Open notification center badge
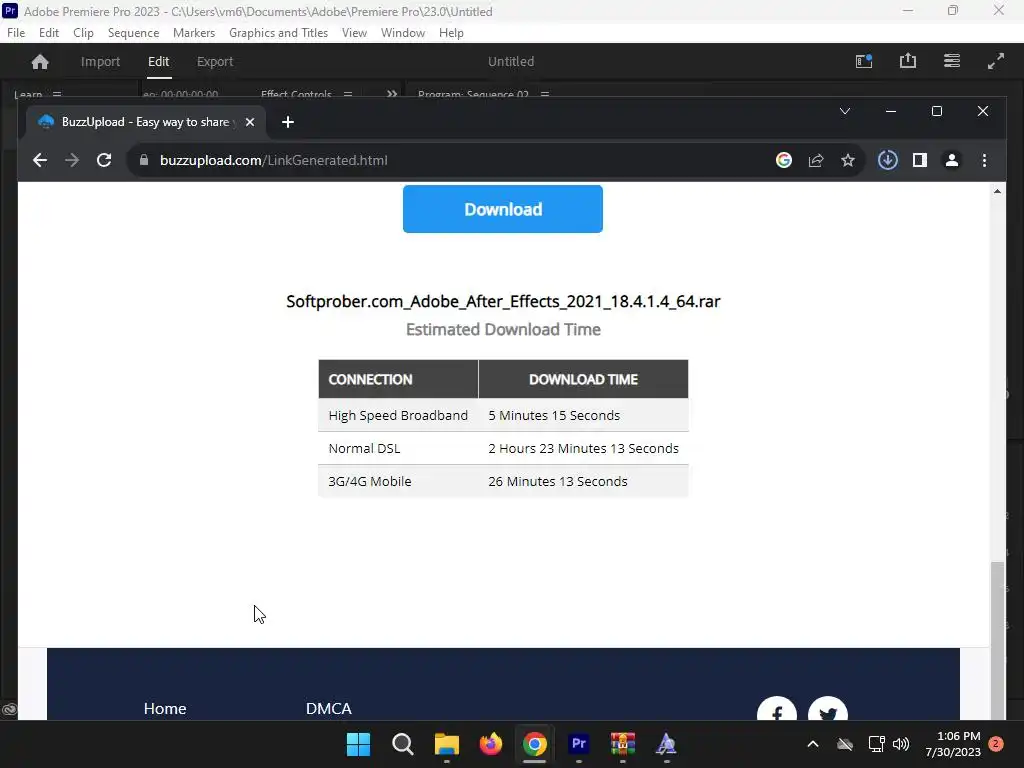The image size is (1024, 768). click(995, 744)
